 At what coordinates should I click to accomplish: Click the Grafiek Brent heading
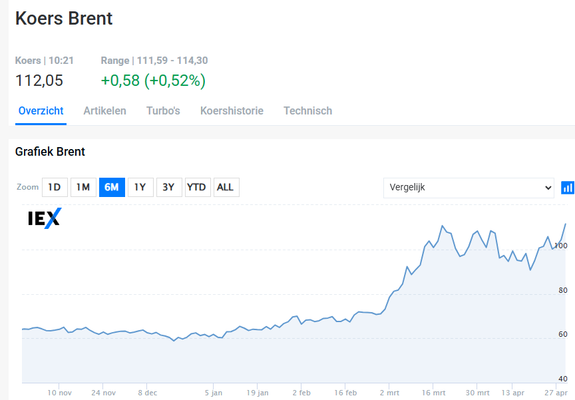[x=50, y=151]
